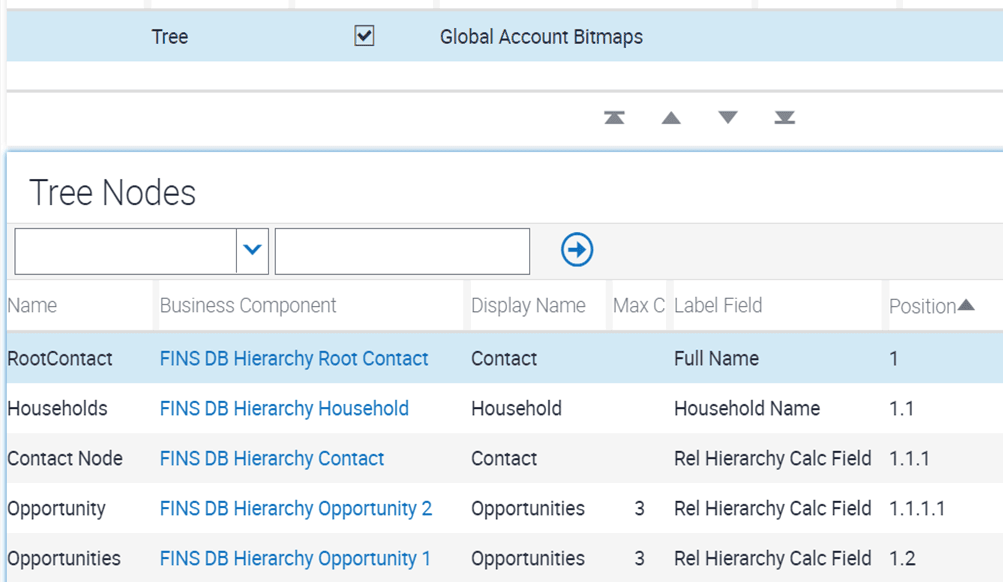Open FINS DB Hierarchy Opportunity 1 link
The width and height of the screenshot is (1003, 582).
pos(295,558)
